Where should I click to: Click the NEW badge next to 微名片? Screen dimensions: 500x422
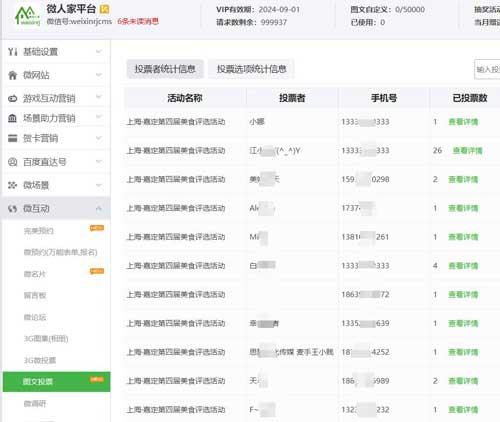[x=97, y=271]
